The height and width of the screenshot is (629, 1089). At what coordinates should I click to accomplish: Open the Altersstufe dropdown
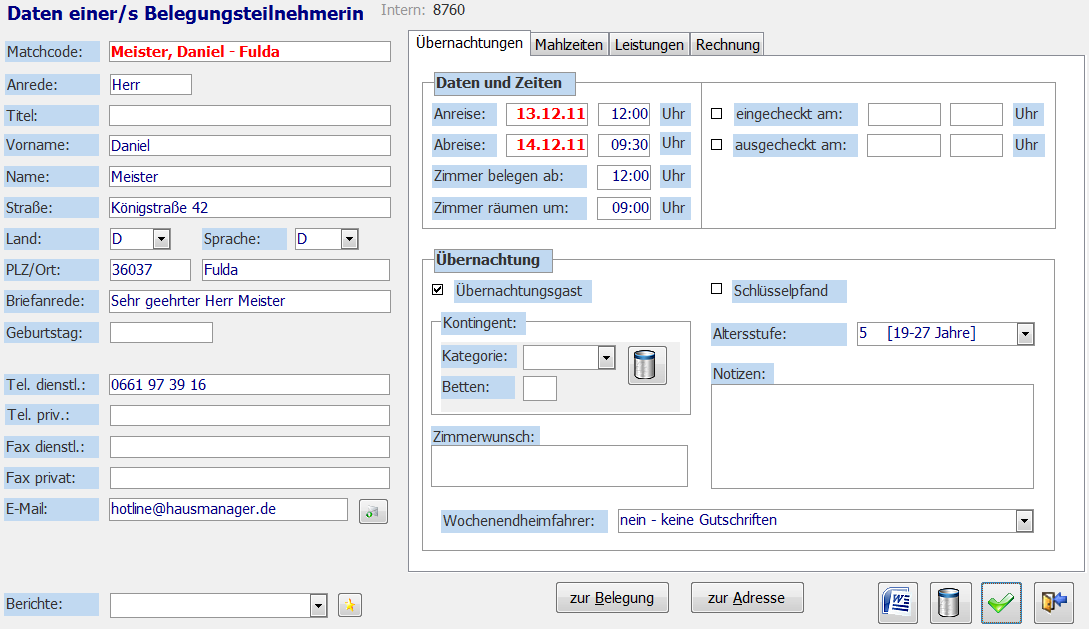(x=1025, y=334)
